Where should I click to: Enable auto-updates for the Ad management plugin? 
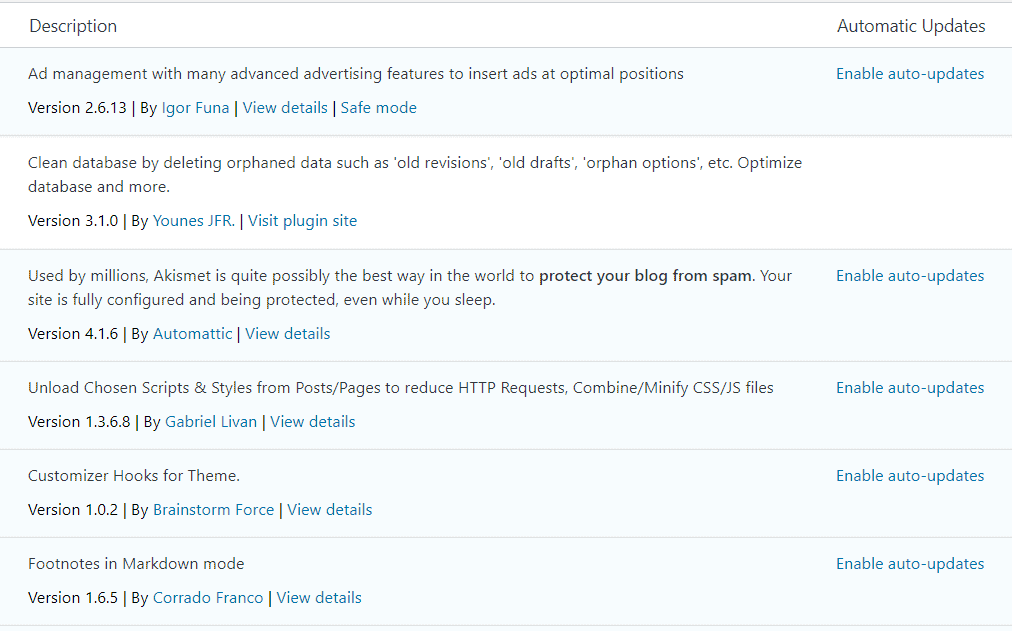pos(909,74)
